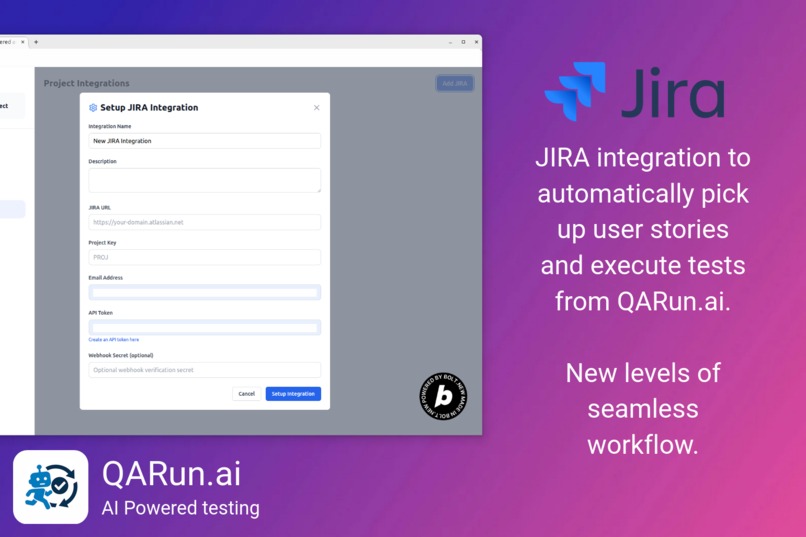Focus the API Token field
Screen dimensions: 806x537
[x=205, y=327]
